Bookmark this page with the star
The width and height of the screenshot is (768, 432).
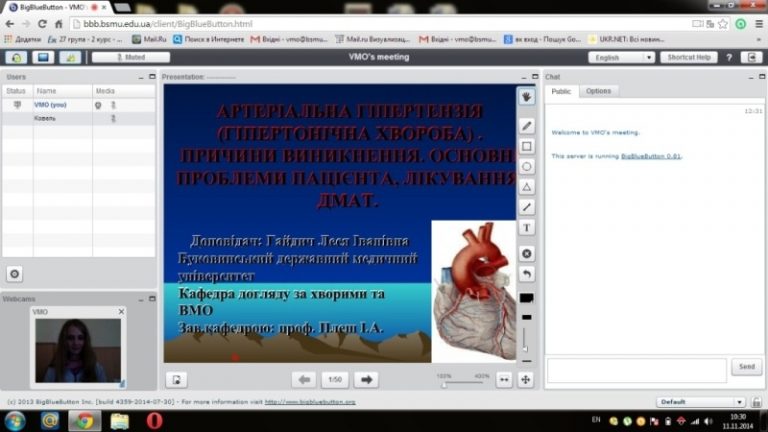coord(723,24)
